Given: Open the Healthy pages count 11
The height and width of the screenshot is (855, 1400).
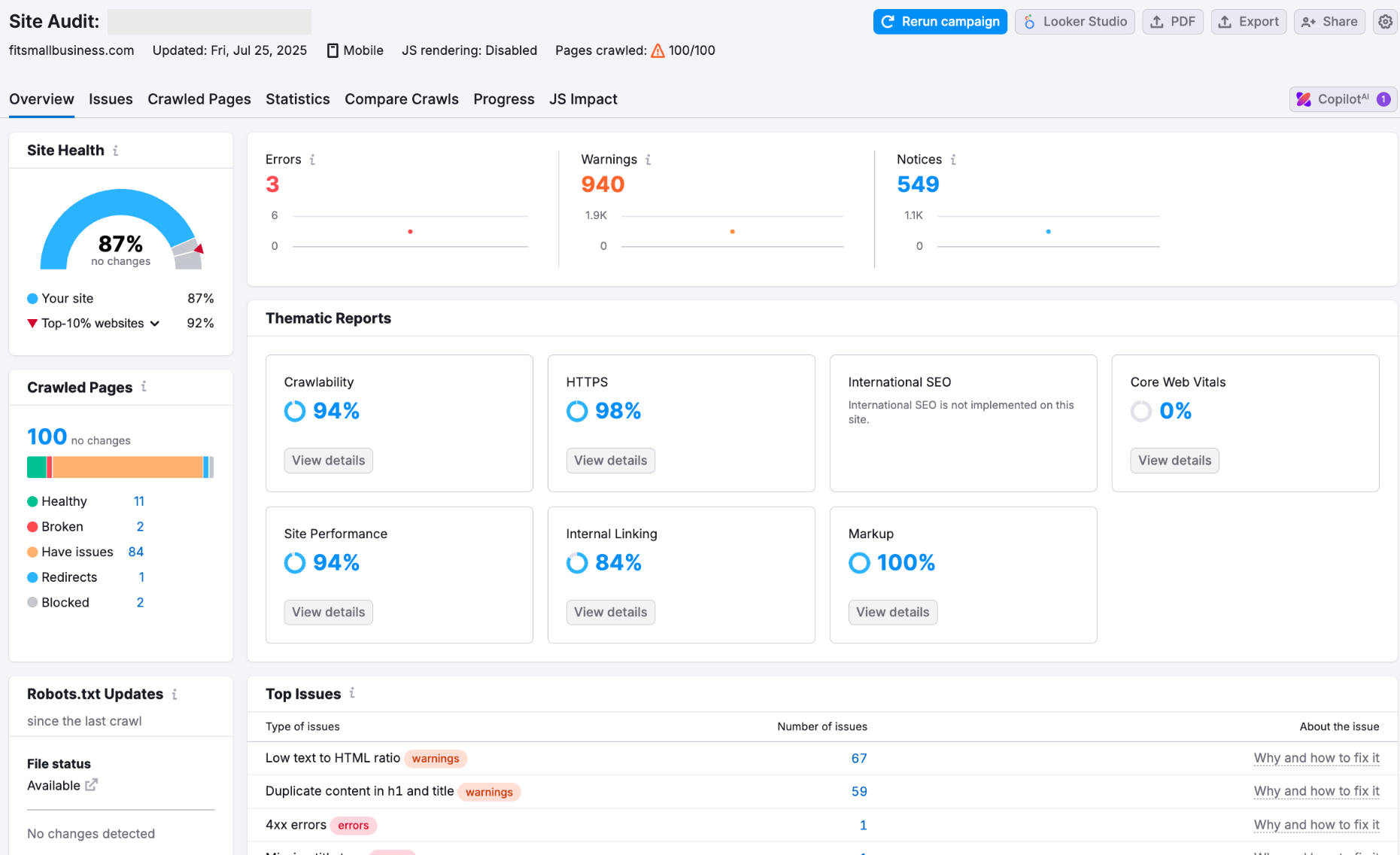Looking at the screenshot, I should pos(139,501).
